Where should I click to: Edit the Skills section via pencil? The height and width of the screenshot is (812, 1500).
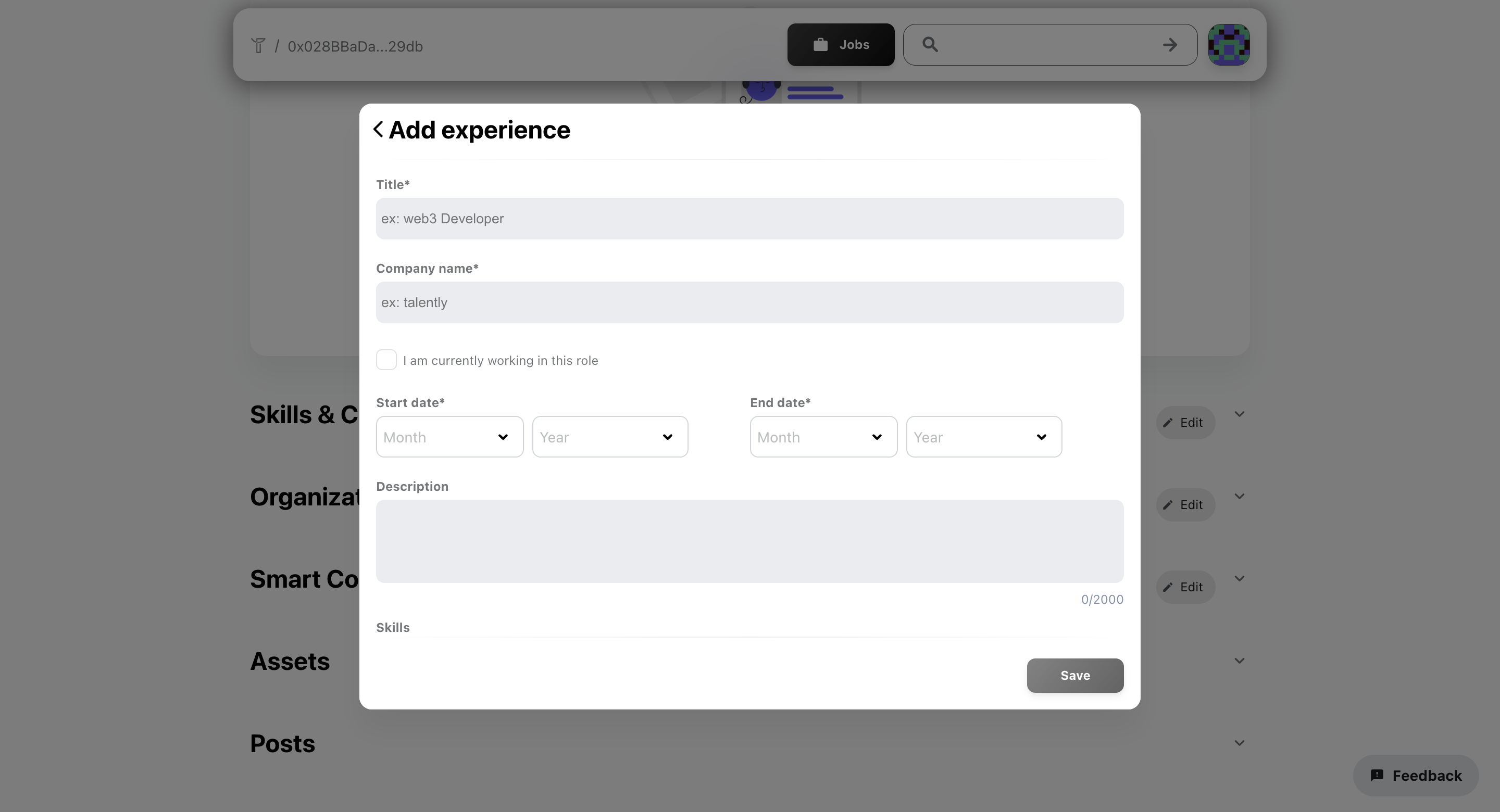pos(1185,423)
